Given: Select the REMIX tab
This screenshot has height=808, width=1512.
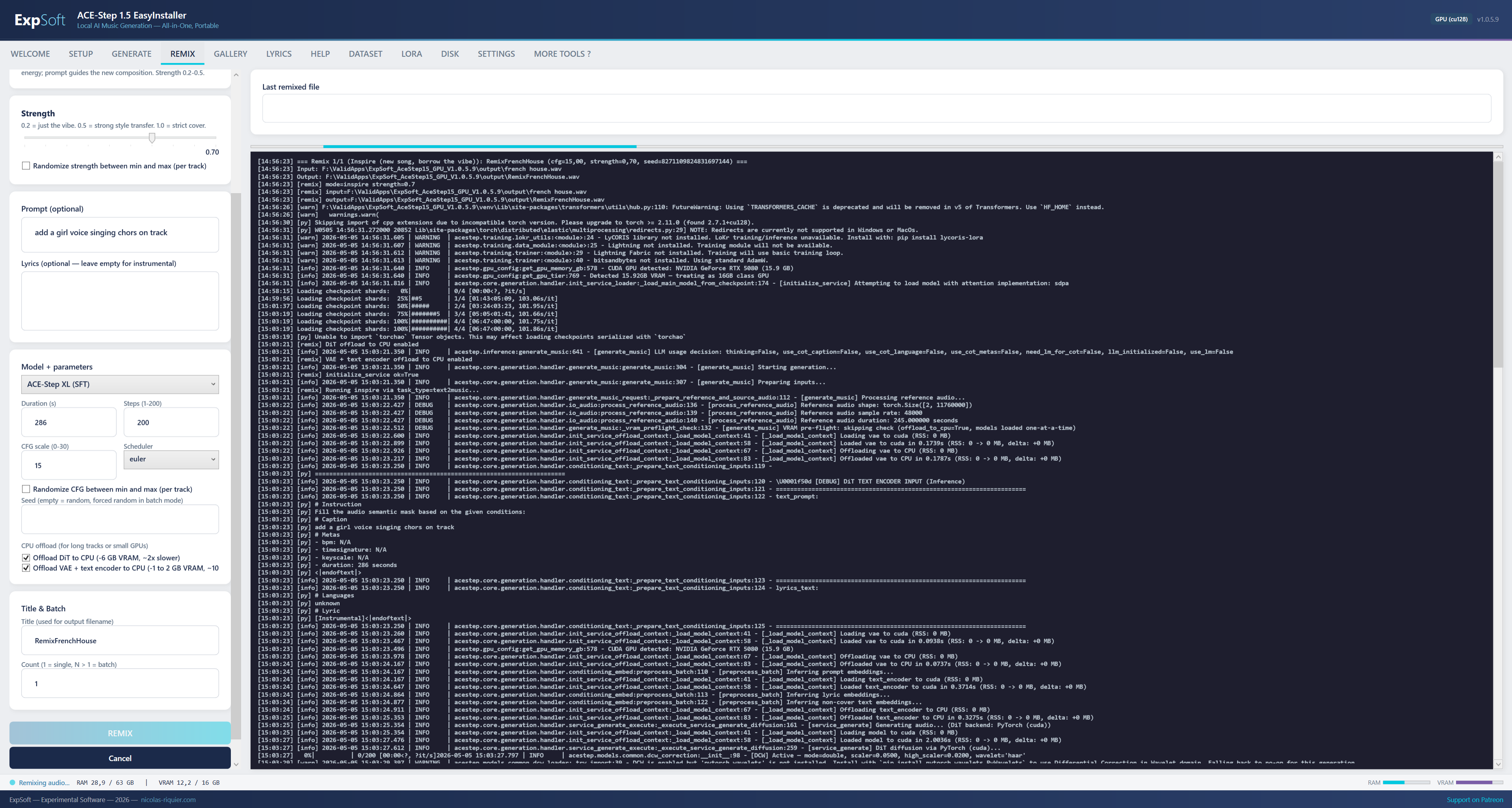Looking at the screenshot, I should pyautogui.click(x=182, y=54).
